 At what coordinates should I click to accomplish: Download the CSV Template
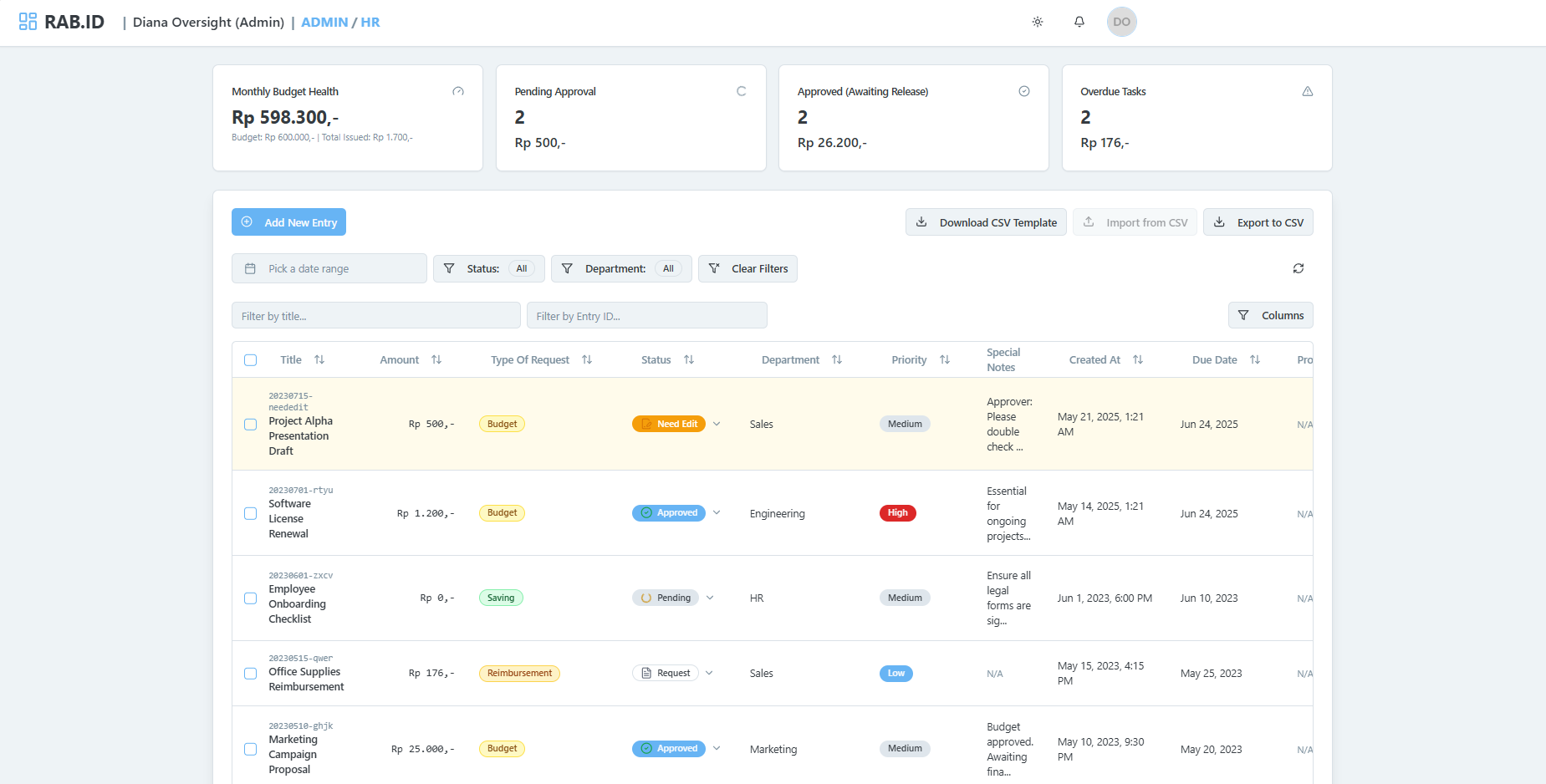point(985,221)
